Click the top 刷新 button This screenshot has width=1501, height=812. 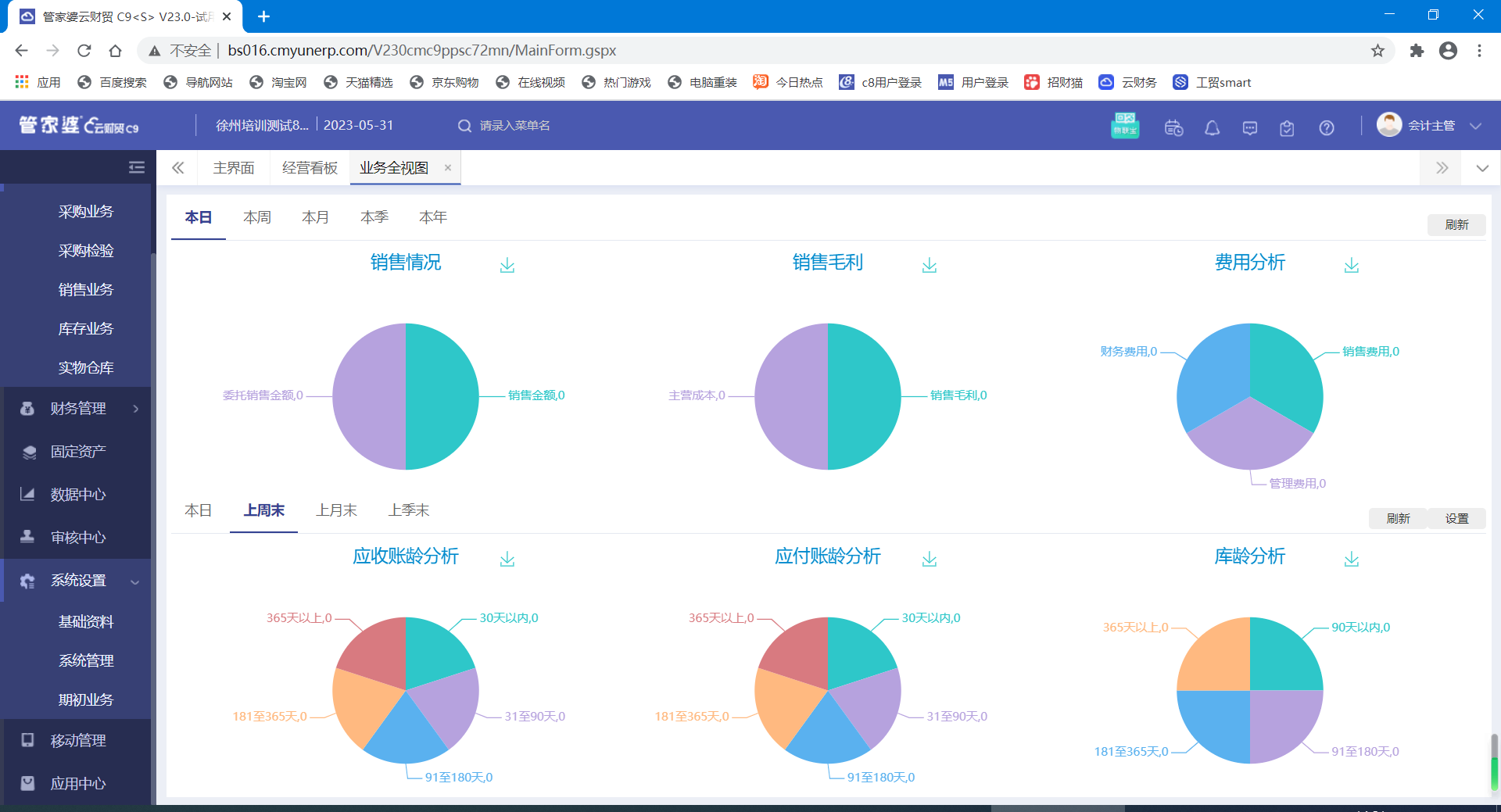(x=1456, y=224)
